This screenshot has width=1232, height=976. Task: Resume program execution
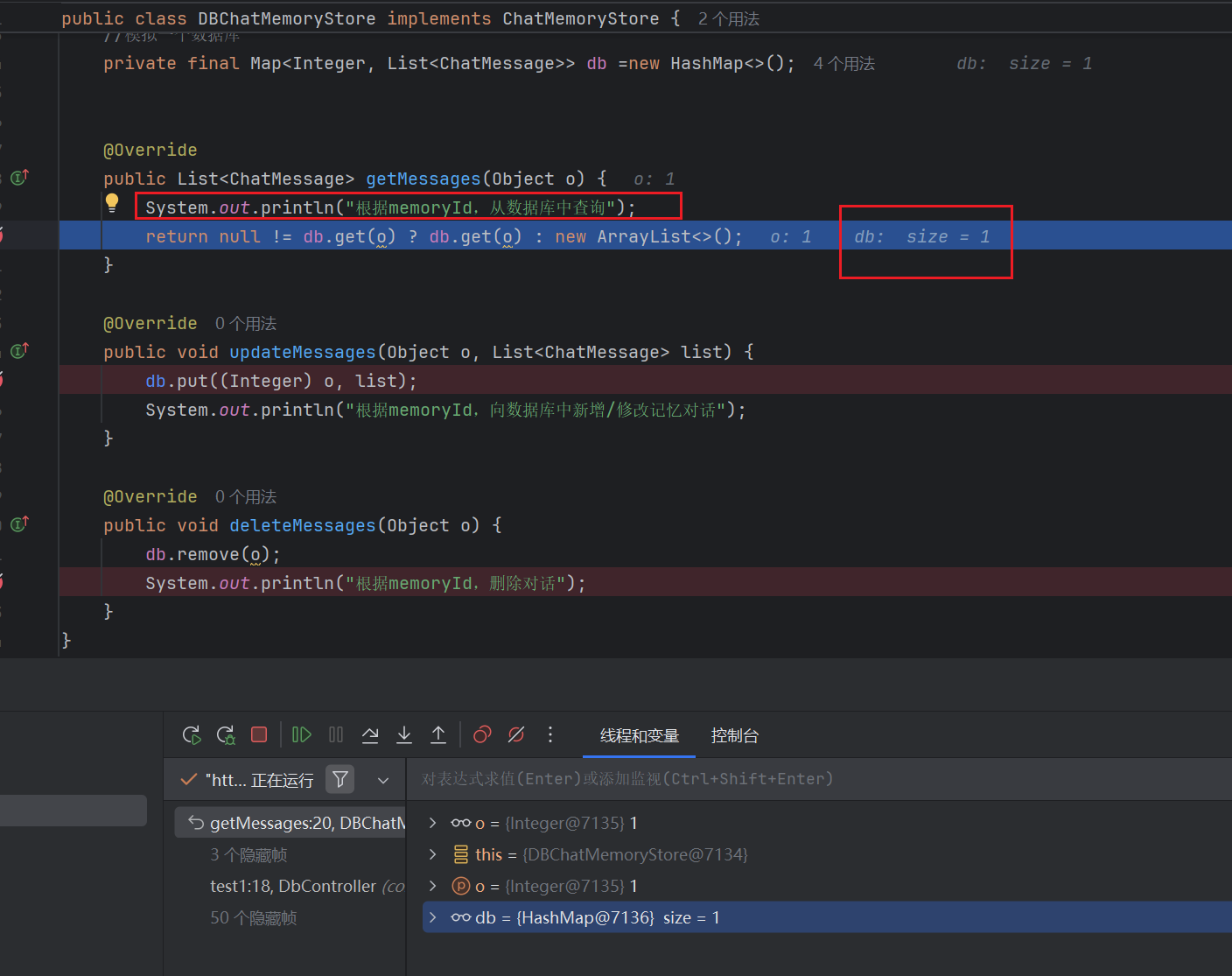(x=302, y=734)
